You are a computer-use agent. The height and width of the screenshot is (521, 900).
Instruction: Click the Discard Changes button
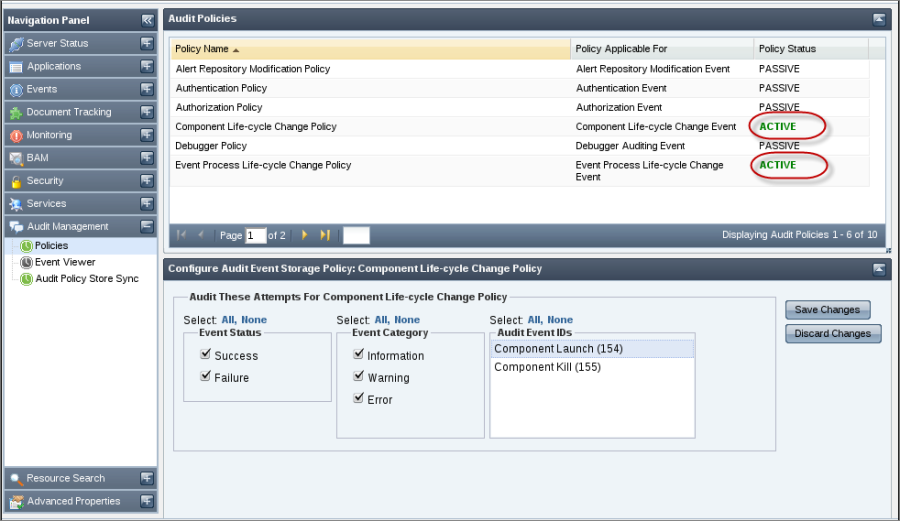pos(833,334)
